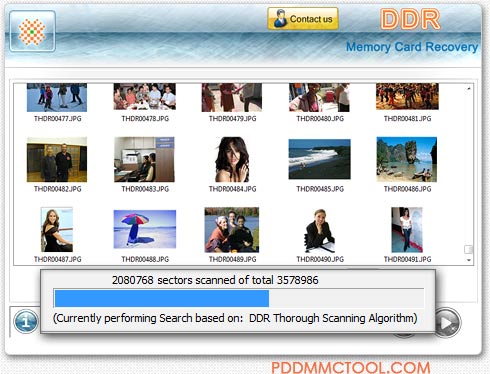Click the blue info icon

[x=26, y=321]
